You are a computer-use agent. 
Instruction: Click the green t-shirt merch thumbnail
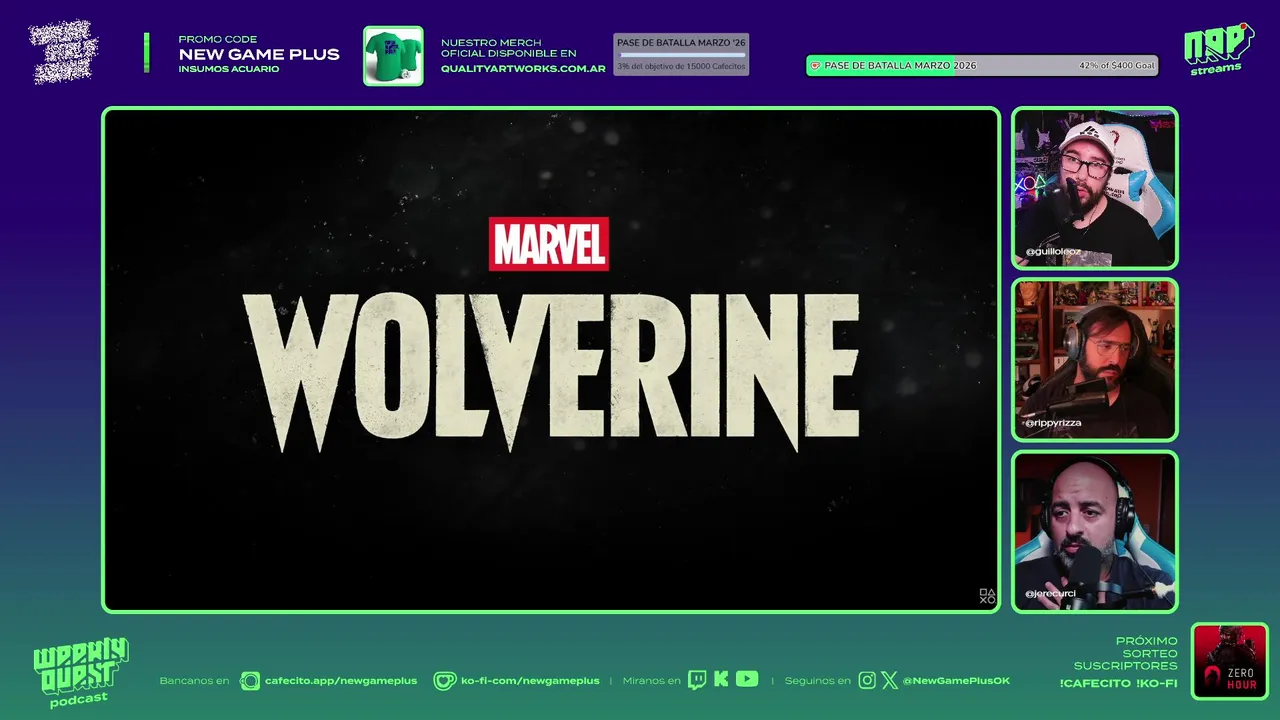pos(393,56)
